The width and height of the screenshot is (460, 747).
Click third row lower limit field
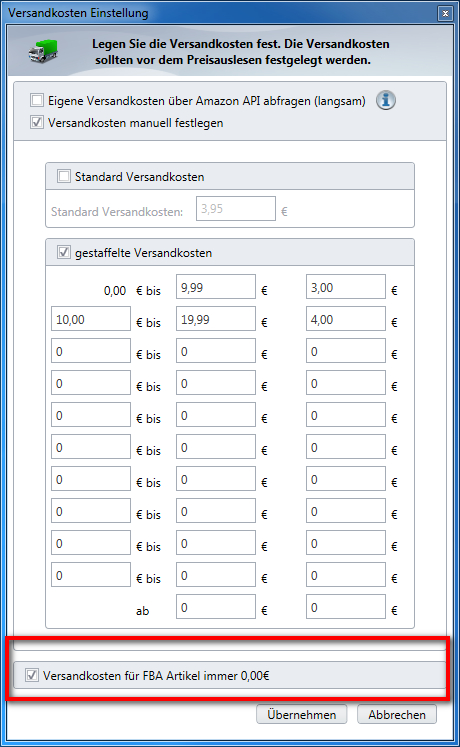tap(91, 351)
